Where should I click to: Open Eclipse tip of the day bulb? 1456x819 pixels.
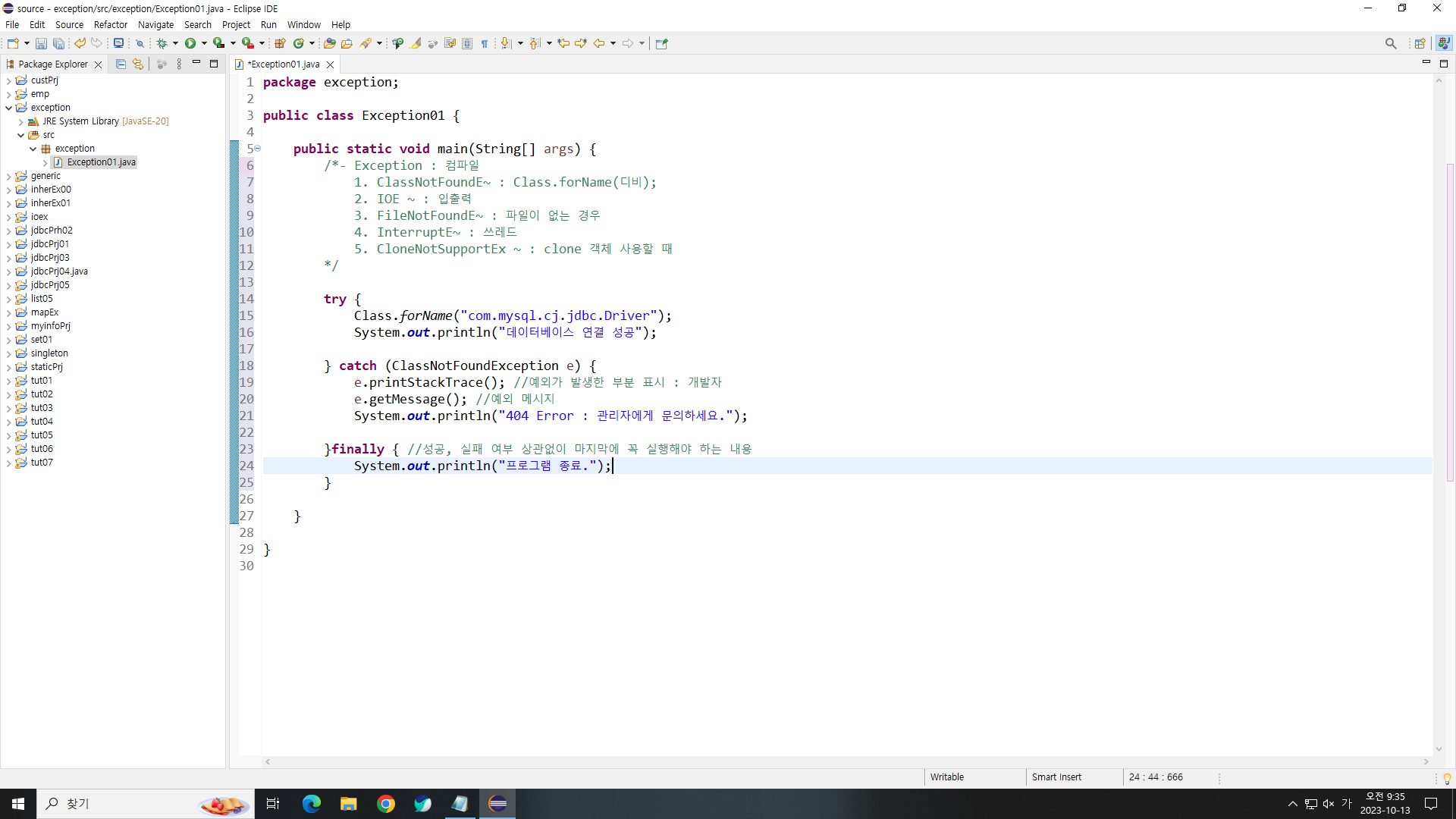pos(1447,779)
